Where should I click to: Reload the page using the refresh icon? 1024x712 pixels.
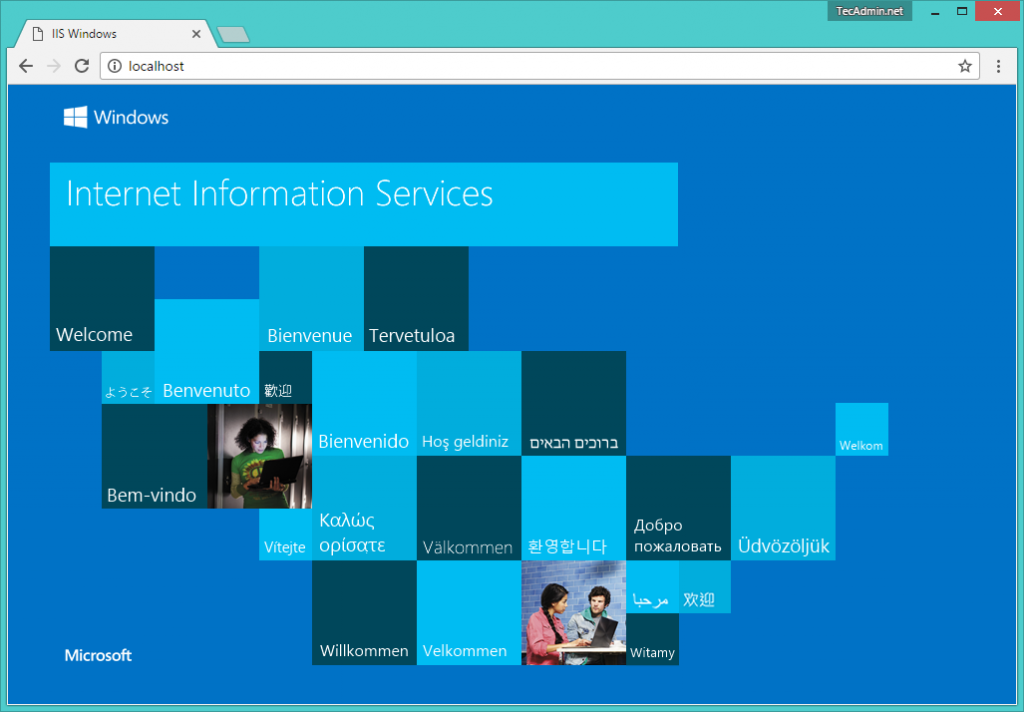click(82, 66)
